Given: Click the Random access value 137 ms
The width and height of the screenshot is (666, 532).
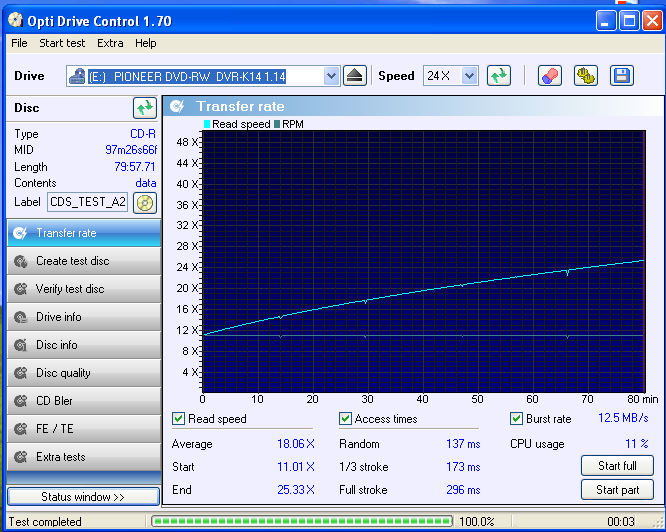Looking at the screenshot, I should point(463,444).
